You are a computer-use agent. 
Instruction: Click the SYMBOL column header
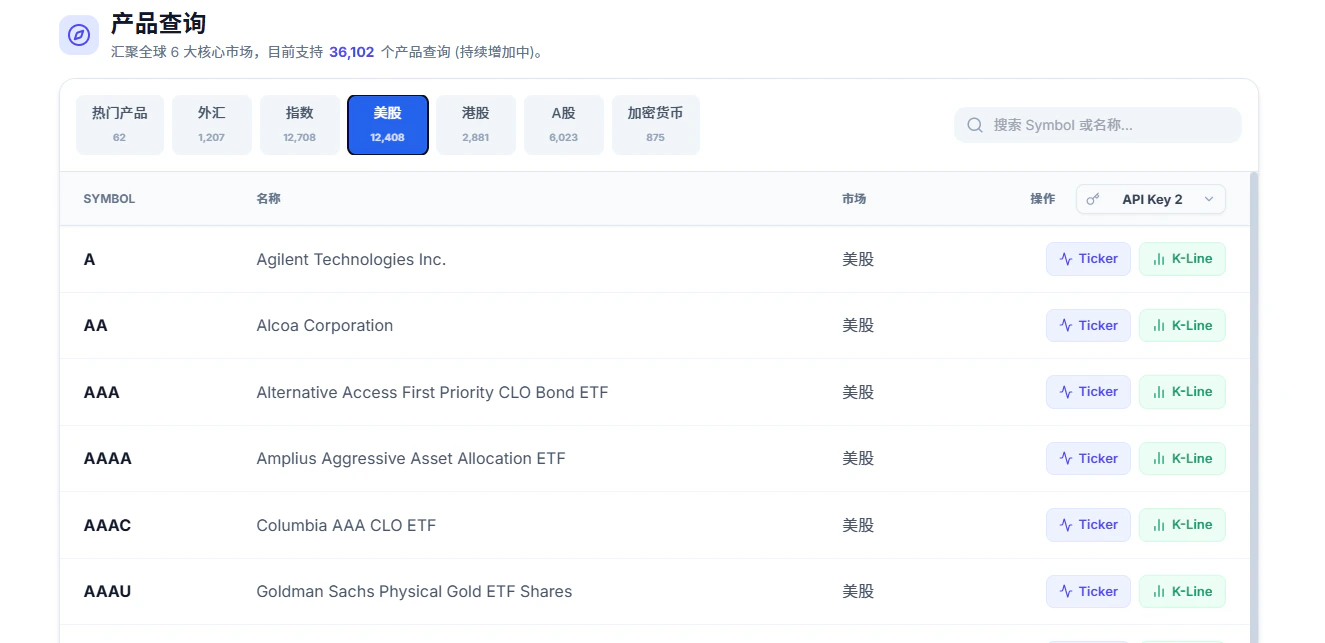point(109,199)
